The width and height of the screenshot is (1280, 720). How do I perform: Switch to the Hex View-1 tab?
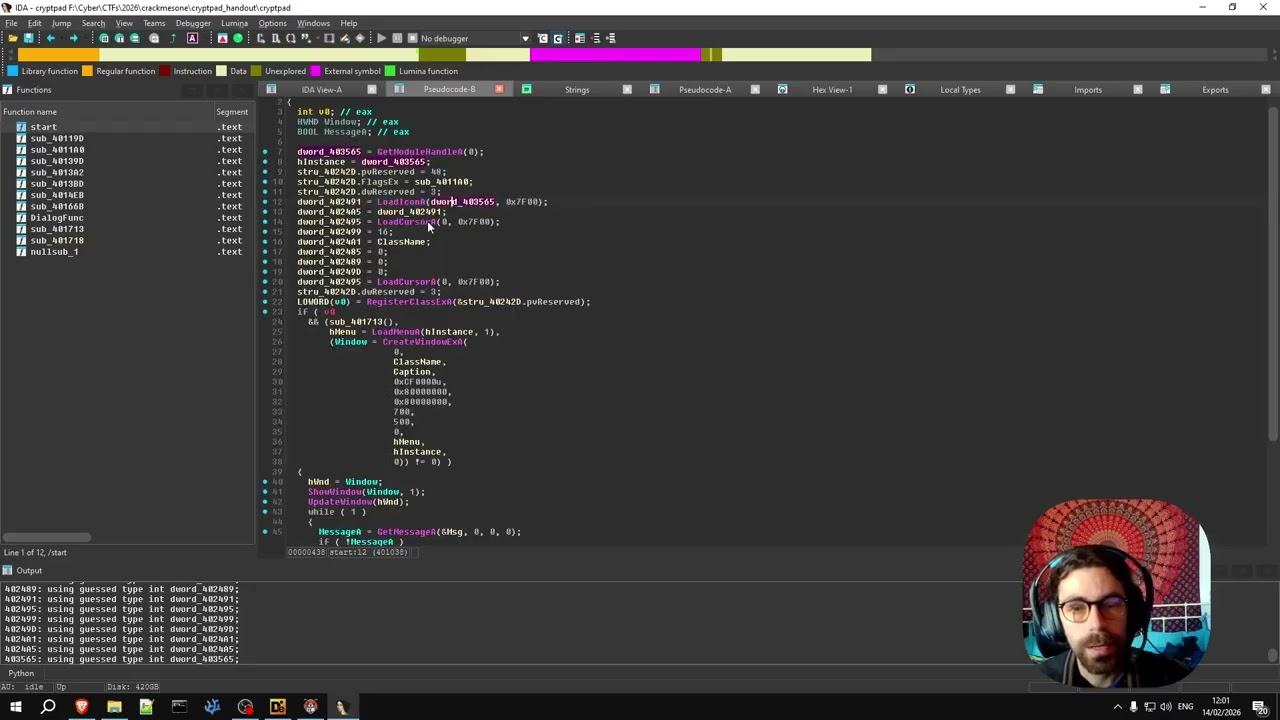(832, 90)
